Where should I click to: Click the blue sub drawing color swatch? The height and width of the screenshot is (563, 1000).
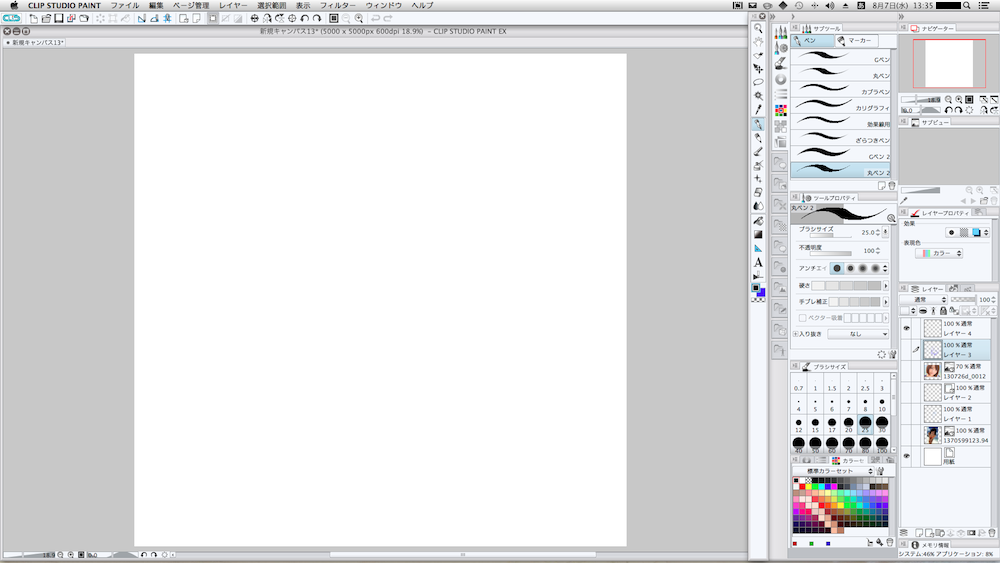761,293
